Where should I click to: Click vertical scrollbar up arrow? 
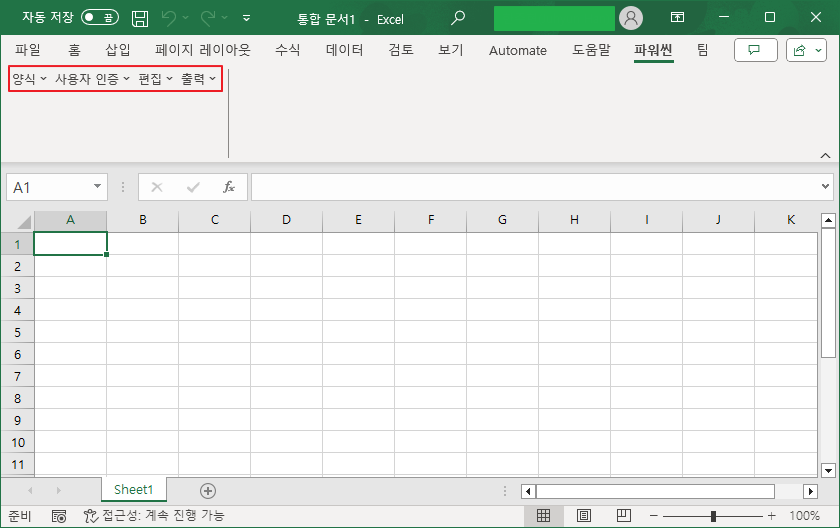(828, 220)
